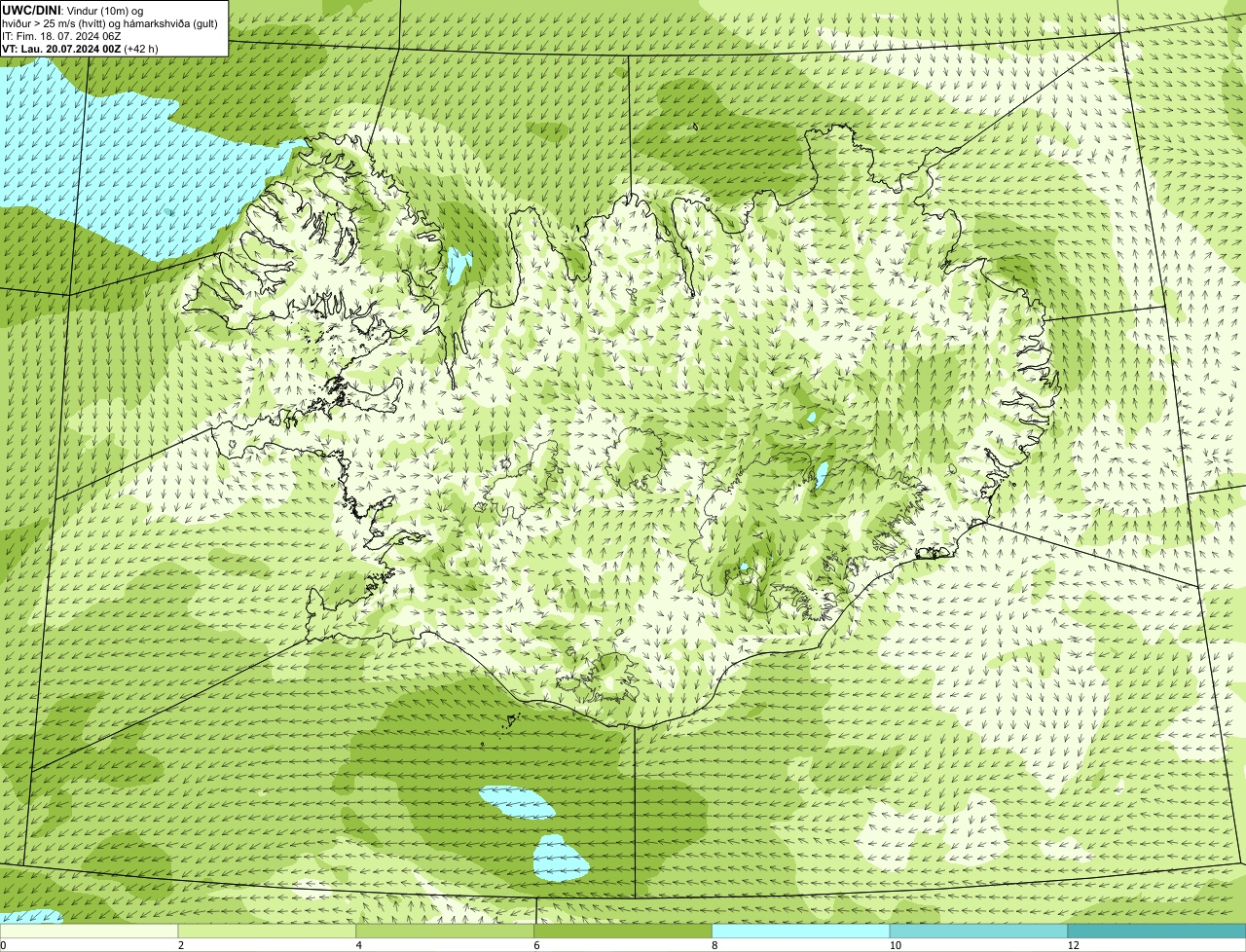Click the line "hviður > 25 m/s (hvítt) og hámarkshviða (gult)"
This screenshot has height=952, width=1246.
pyautogui.click(x=110, y=22)
